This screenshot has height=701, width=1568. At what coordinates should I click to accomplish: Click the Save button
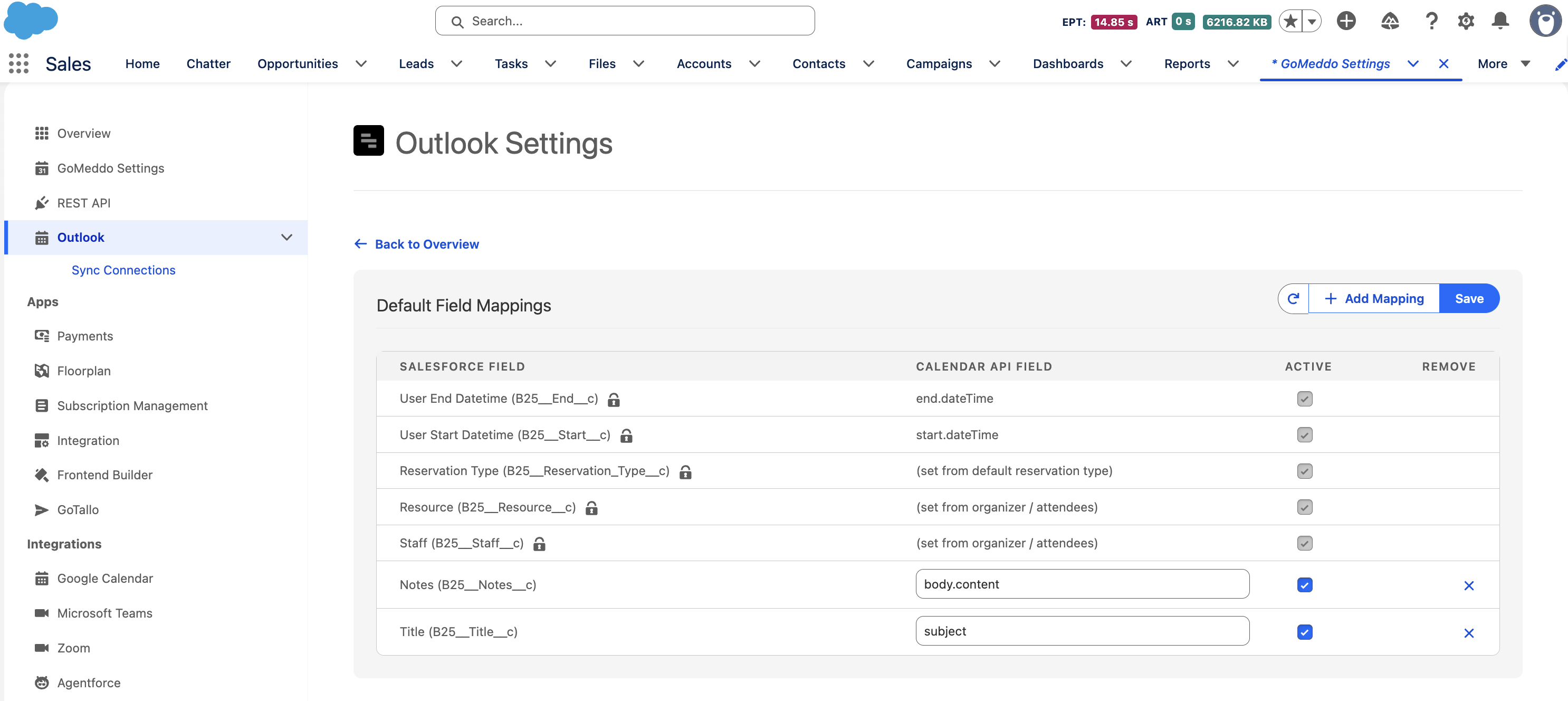pyautogui.click(x=1469, y=298)
